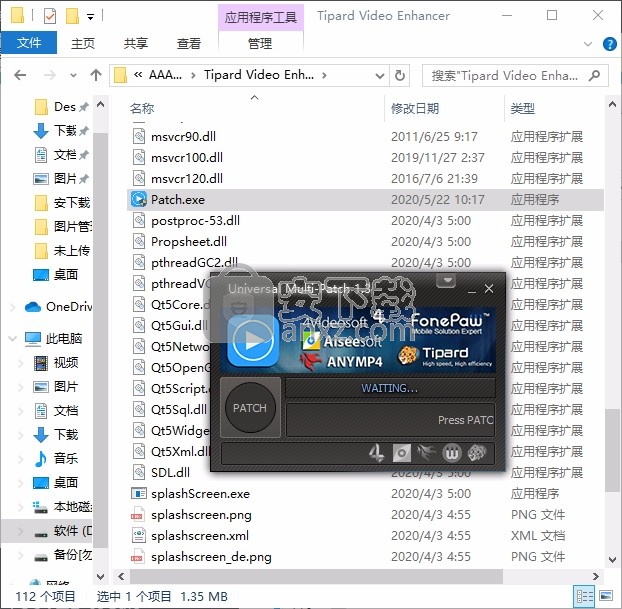Switch to the 查看 ribbon tab

189,43
